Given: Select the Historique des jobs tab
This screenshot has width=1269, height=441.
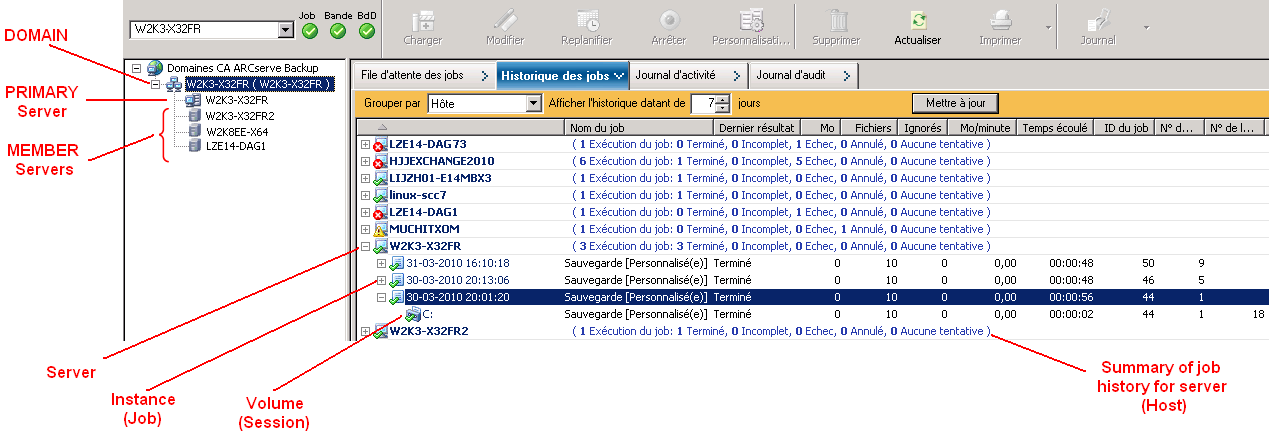Looking at the screenshot, I should 563,75.
